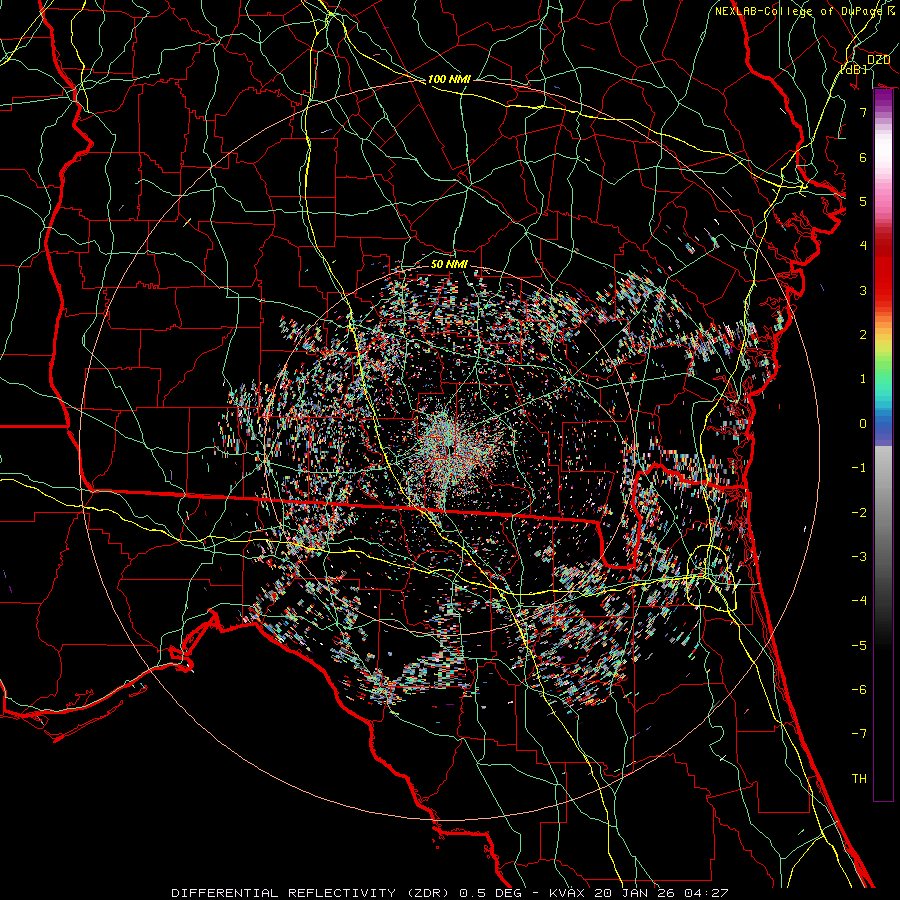Click the Differential Reflectivity KVAX caption
900x900 pixels.
coord(450,893)
